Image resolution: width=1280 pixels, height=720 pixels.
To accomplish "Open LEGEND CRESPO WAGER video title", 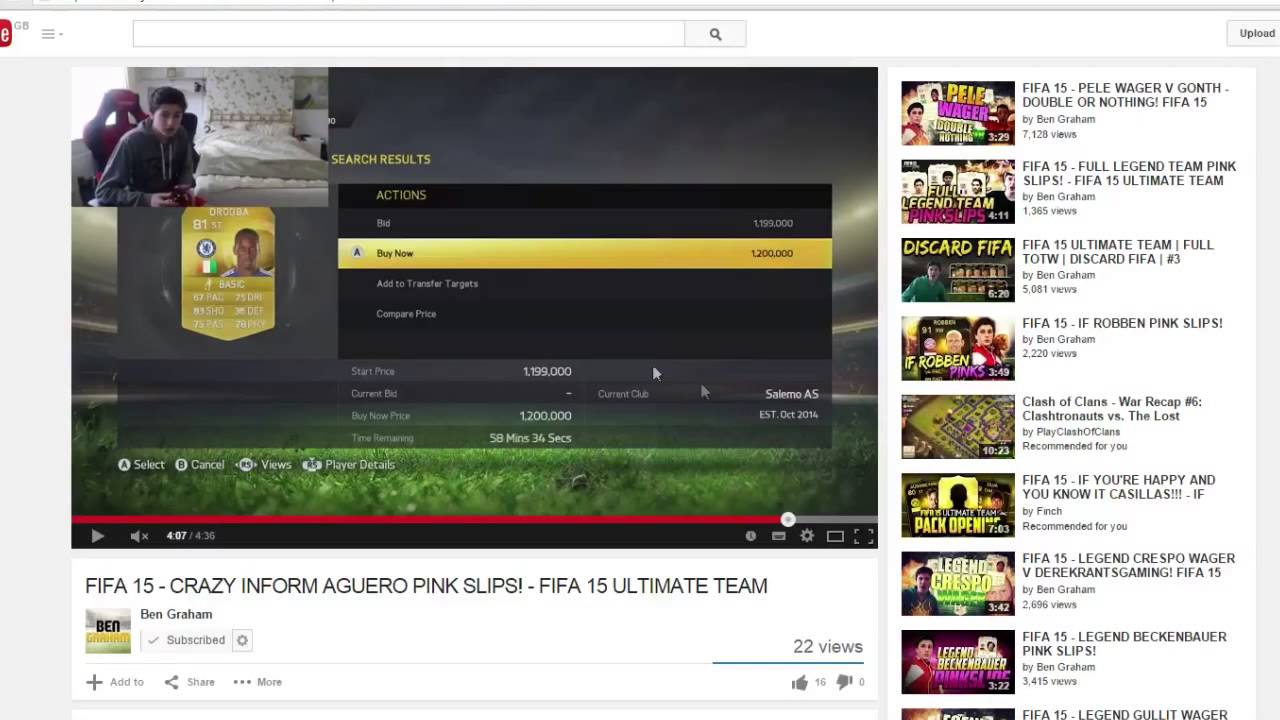I will coord(1128,565).
